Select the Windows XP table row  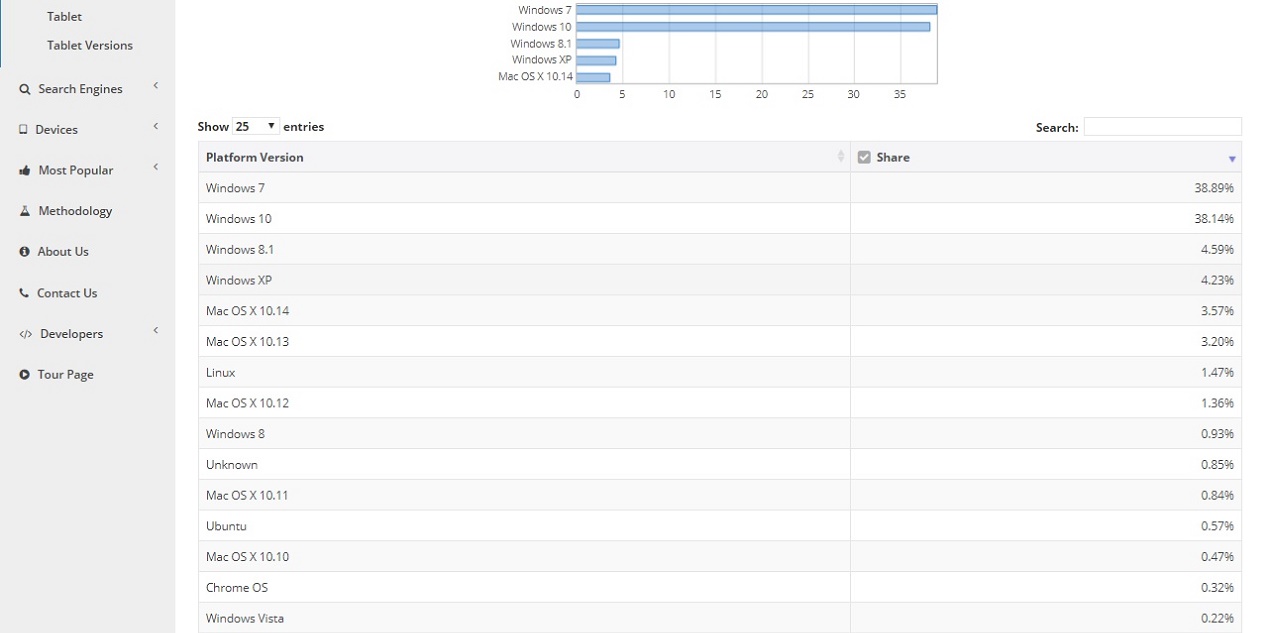click(x=720, y=280)
